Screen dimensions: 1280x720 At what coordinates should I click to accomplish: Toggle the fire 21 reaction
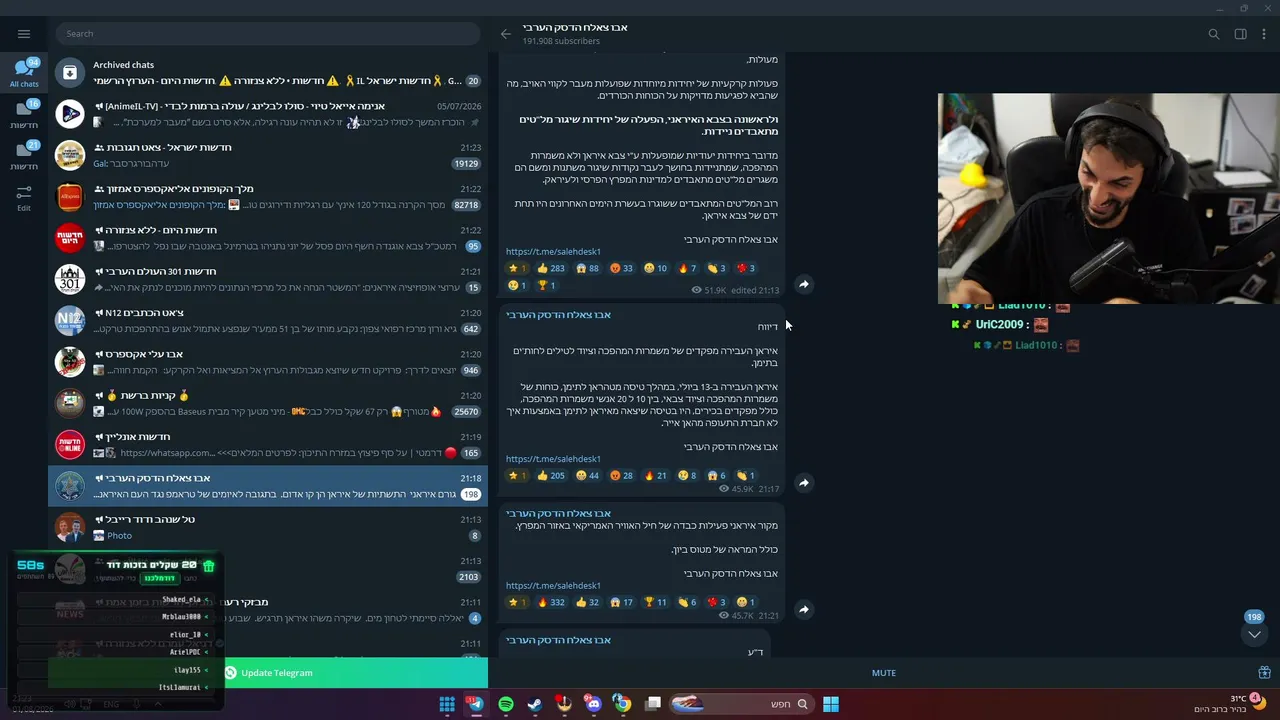click(655, 475)
